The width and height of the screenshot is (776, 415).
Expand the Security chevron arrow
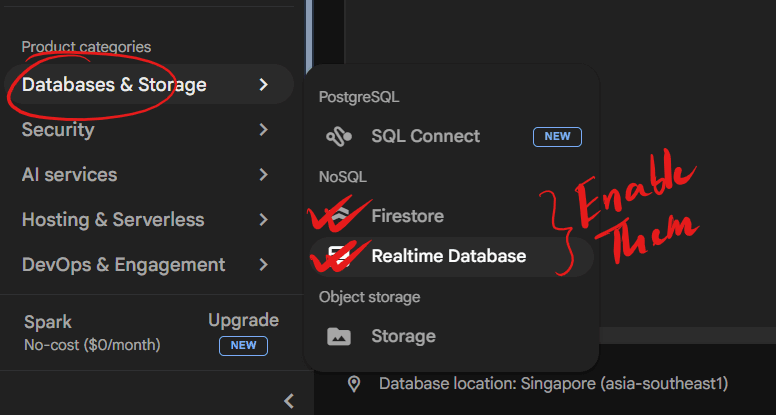(264, 130)
